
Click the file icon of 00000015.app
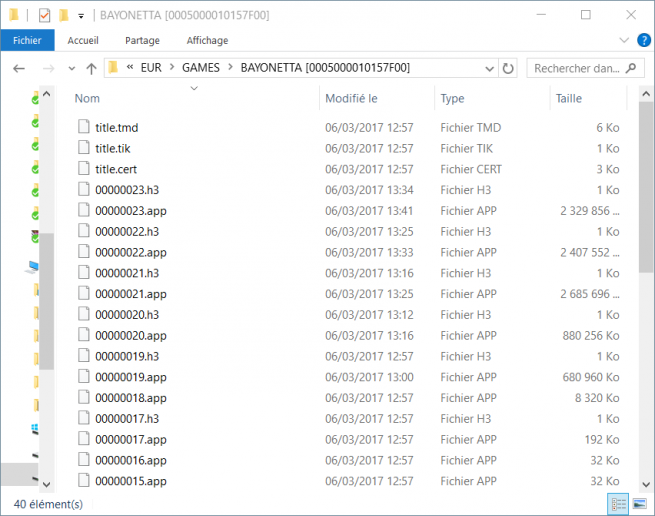point(84,480)
